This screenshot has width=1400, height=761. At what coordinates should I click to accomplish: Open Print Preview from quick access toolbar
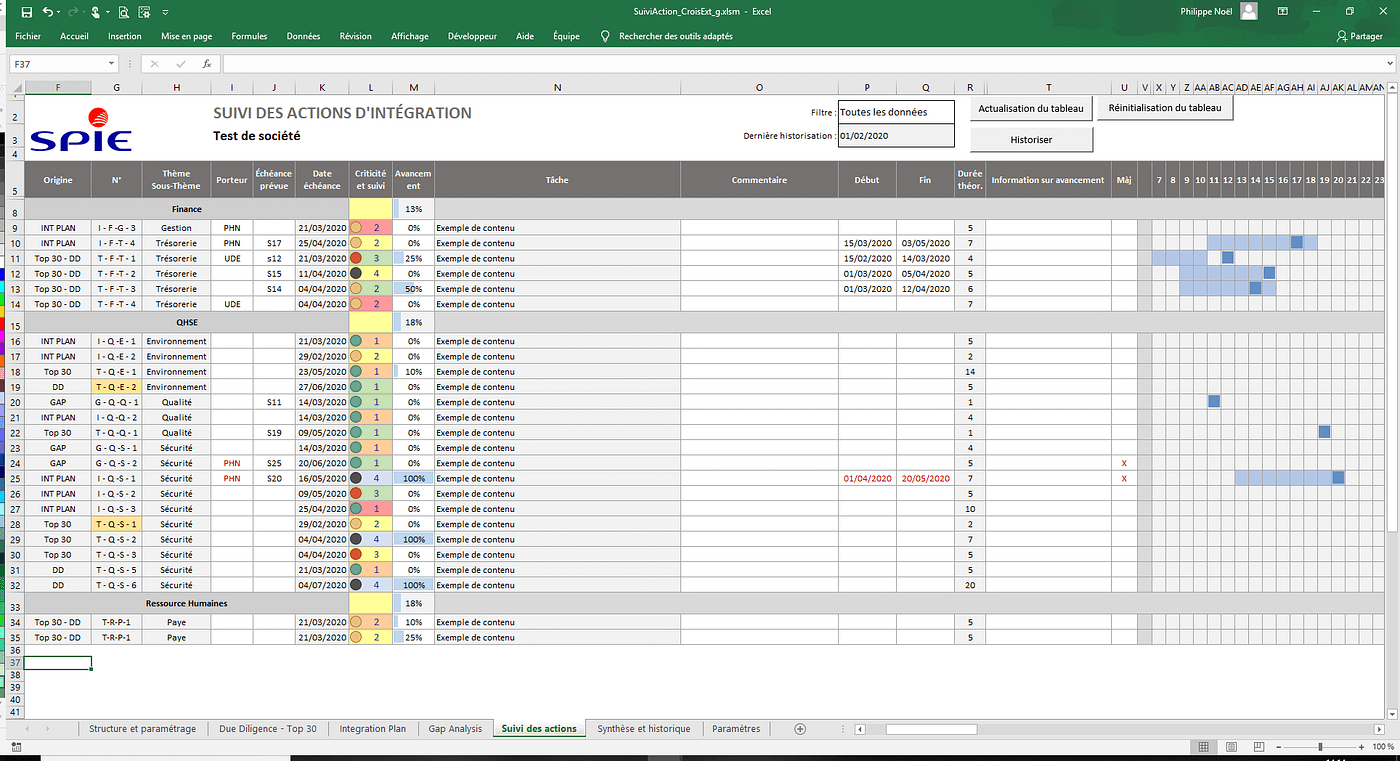[123, 13]
